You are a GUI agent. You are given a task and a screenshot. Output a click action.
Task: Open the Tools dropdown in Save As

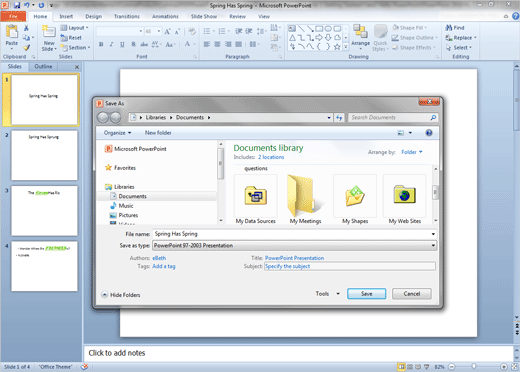328,294
